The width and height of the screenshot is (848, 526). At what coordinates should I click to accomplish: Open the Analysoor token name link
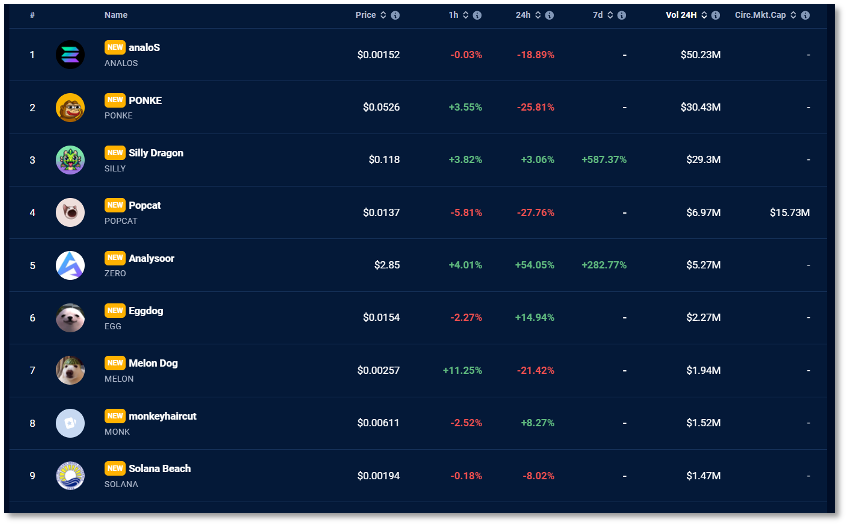(x=151, y=258)
